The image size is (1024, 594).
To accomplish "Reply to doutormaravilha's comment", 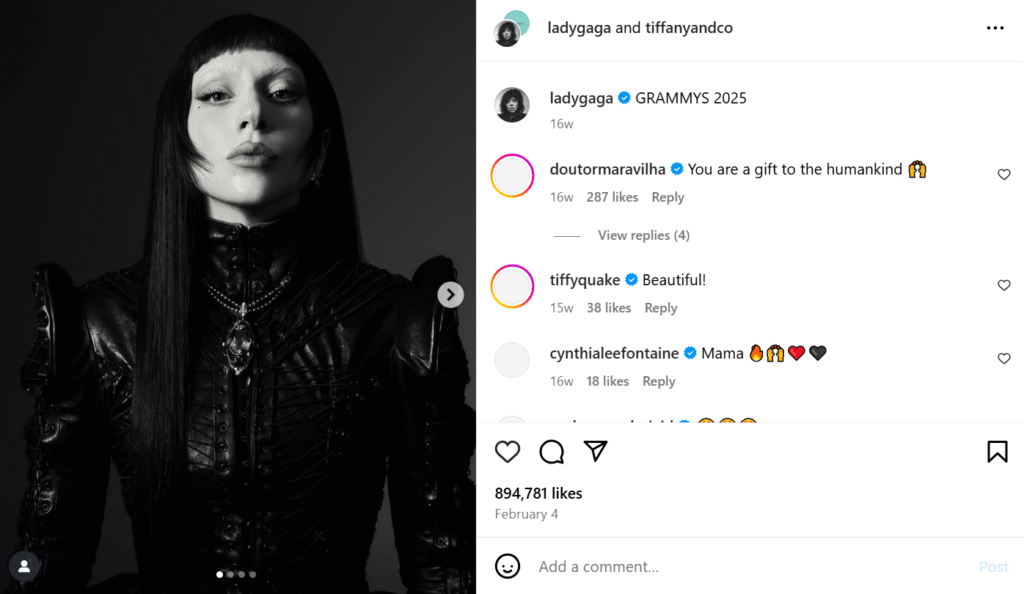I will 668,197.
